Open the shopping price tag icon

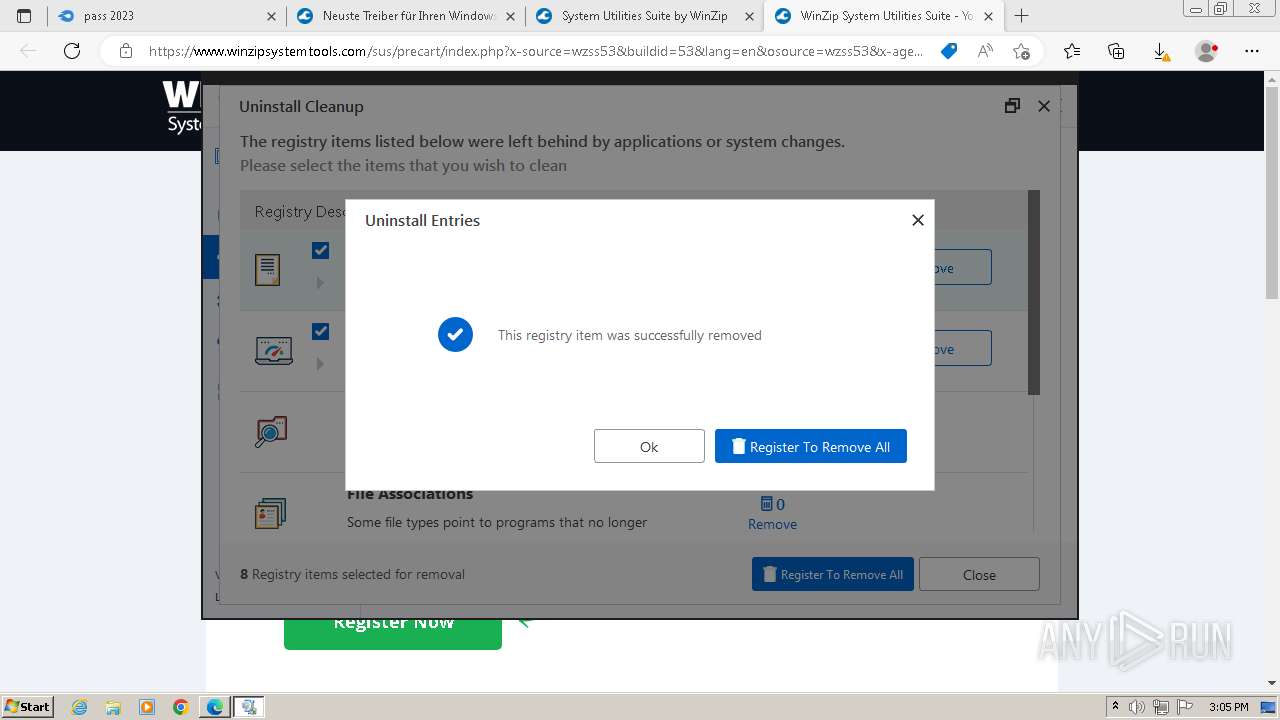click(x=949, y=51)
